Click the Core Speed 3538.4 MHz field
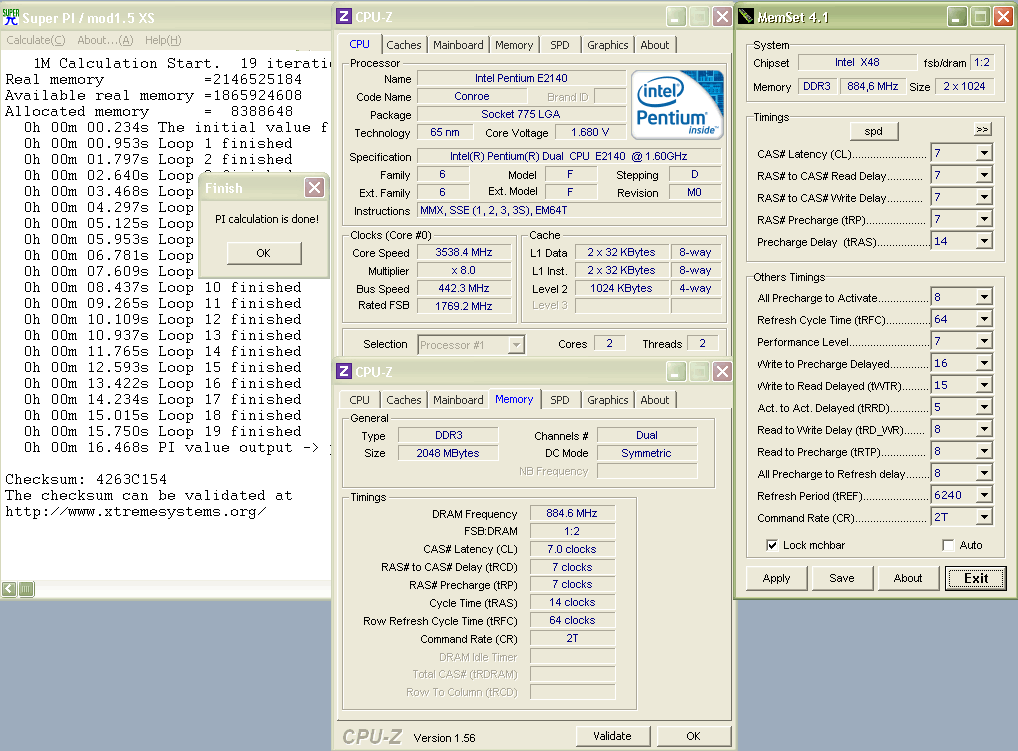 click(x=464, y=252)
